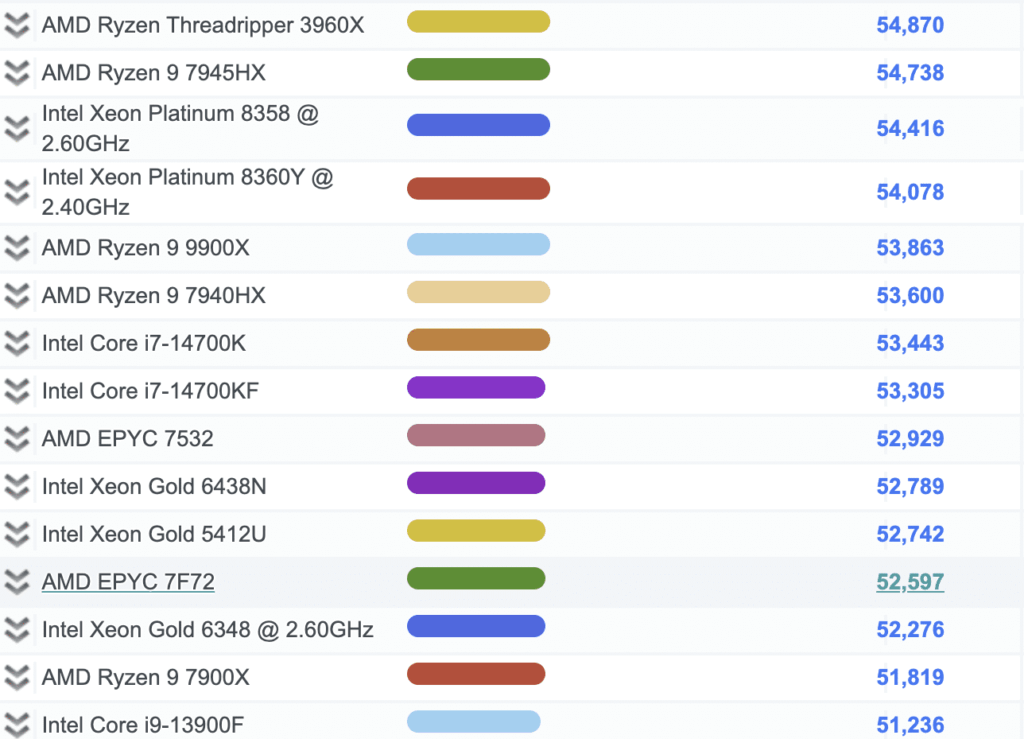Click the red bar for Xeon Platinum 8360Y
Viewport: 1024px width, 739px height.
coord(478,188)
